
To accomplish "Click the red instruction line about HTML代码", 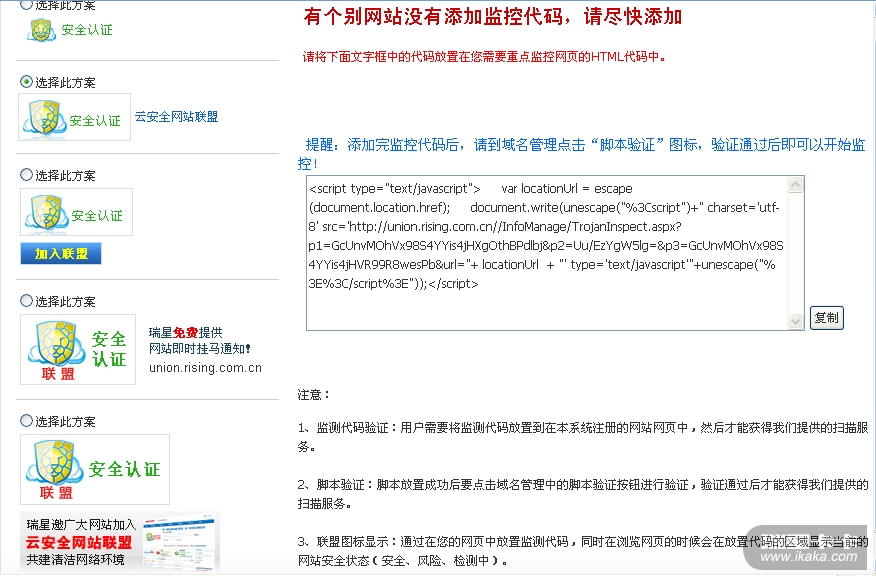I will pyautogui.click(x=484, y=56).
